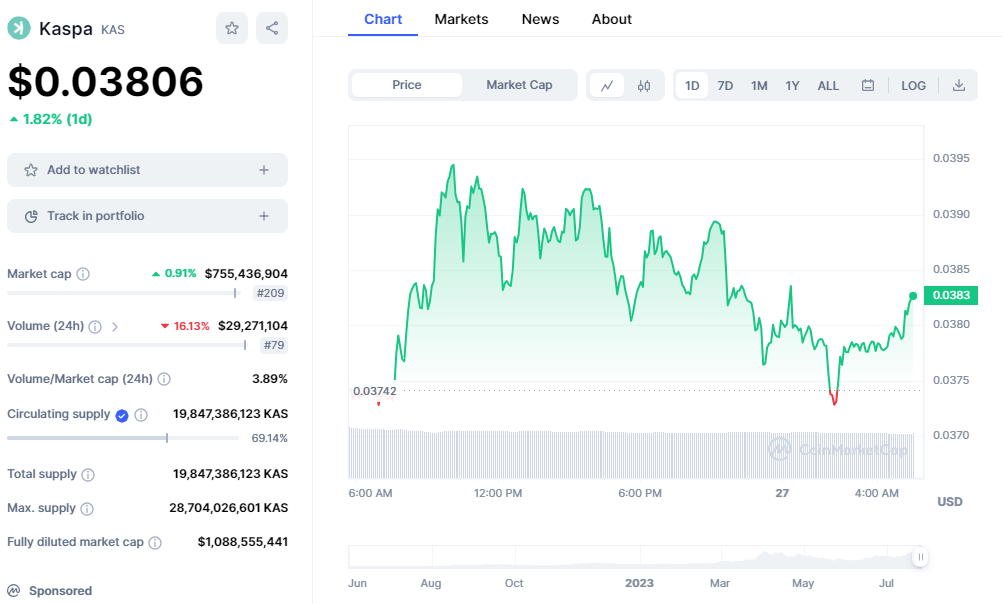
Task: Click the $1,088,555,441 fully diluted value
Action: 243,542
